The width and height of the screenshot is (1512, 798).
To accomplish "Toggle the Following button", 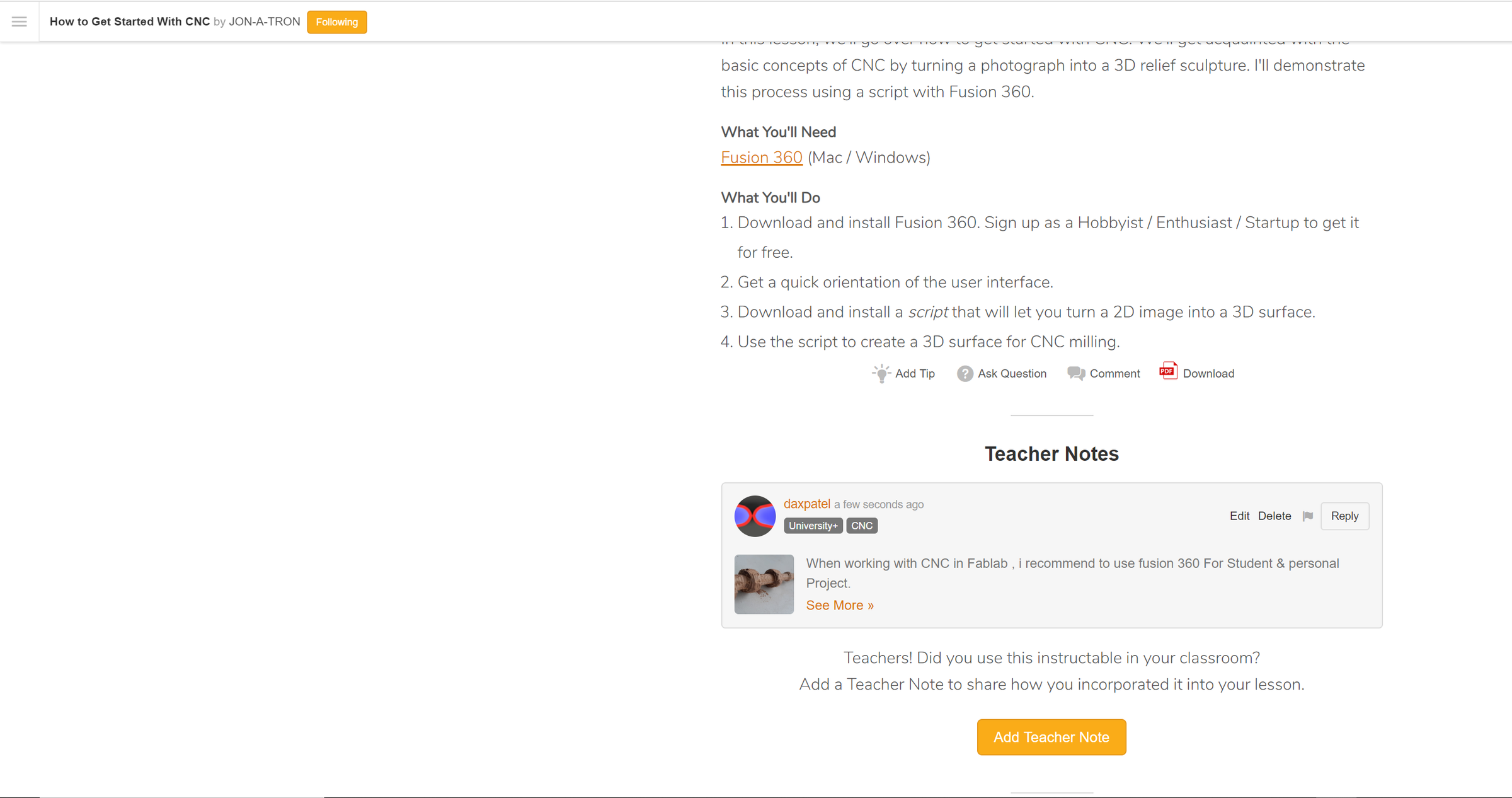I will coord(337,22).
